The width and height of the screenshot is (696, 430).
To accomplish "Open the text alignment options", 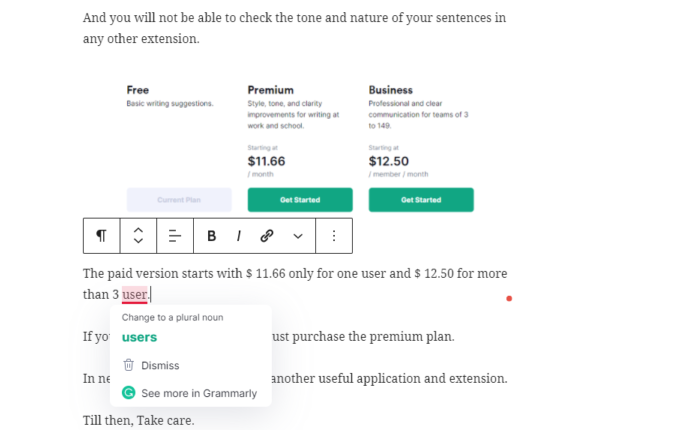I will click(x=175, y=236).
